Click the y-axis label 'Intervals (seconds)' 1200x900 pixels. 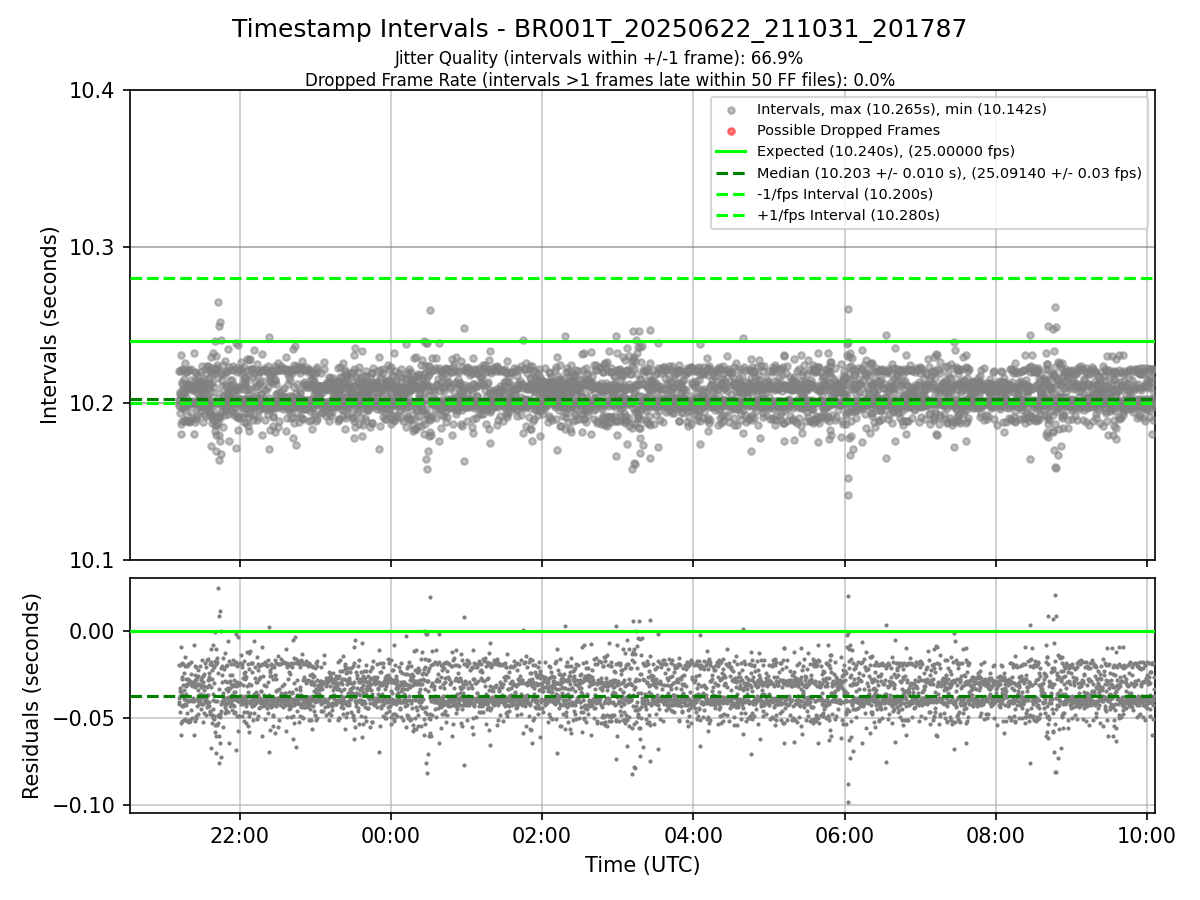click(x=49, y=325)
